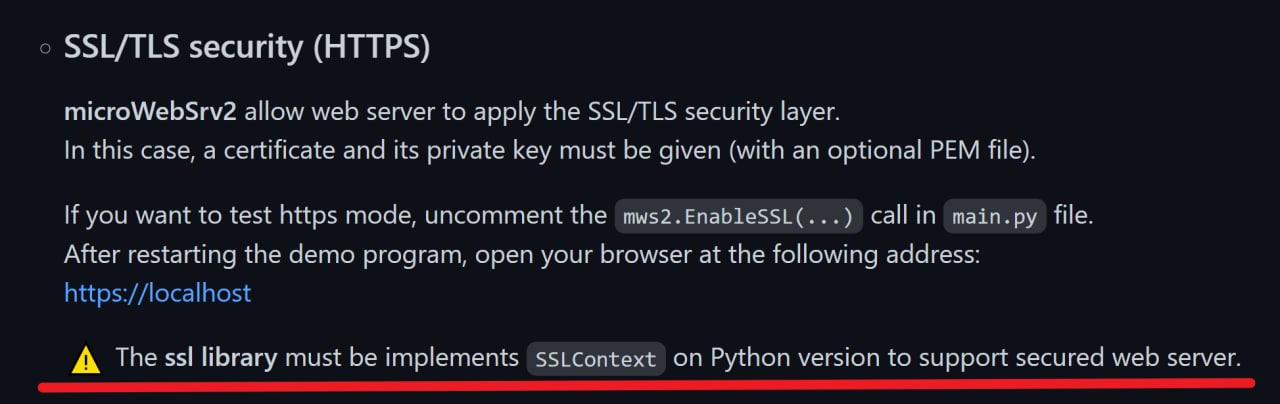Click the bold microWebSrv2 text

[150, 110]
